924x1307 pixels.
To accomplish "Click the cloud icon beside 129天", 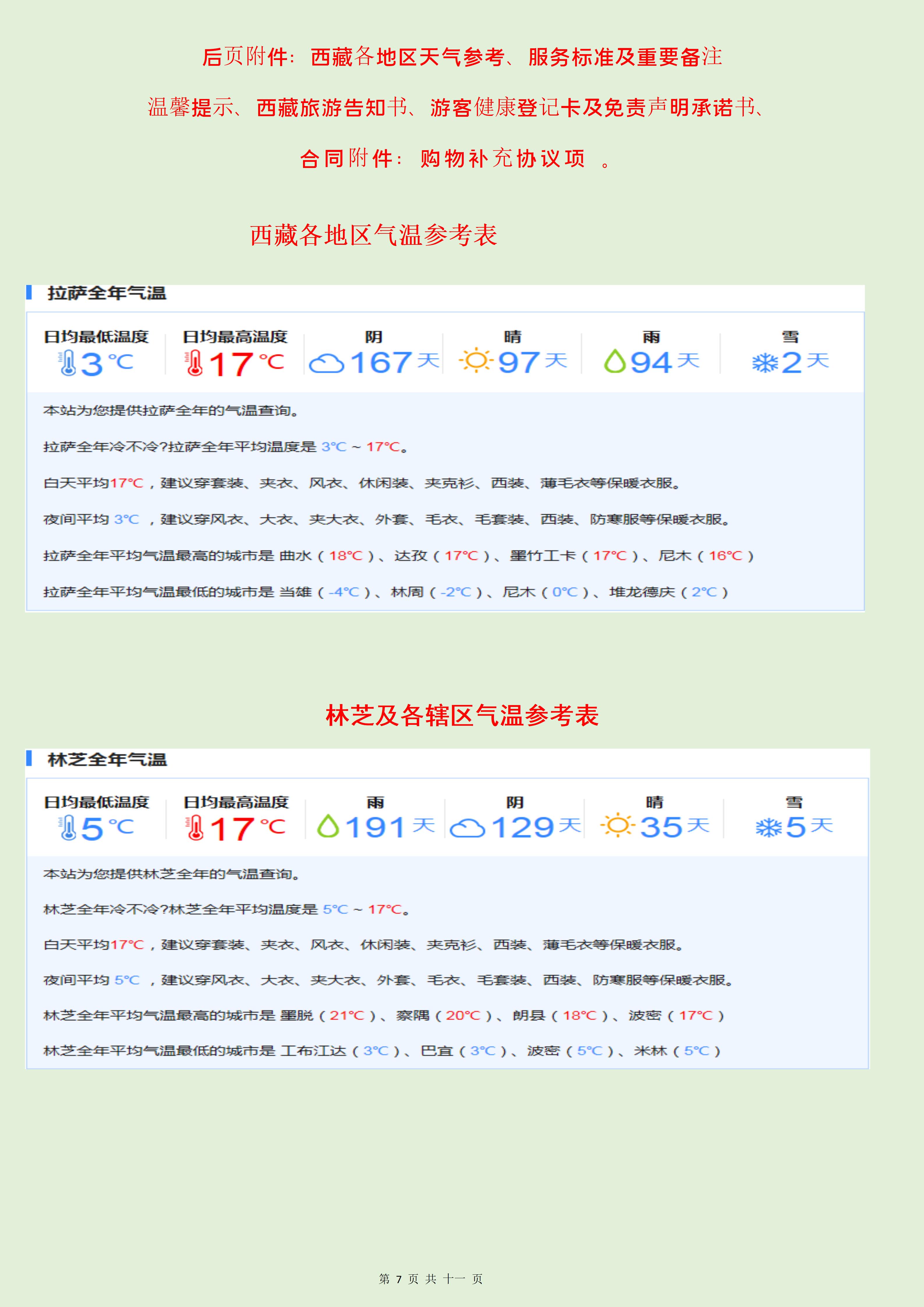I will pyautogui.click(x=467, y=828).
